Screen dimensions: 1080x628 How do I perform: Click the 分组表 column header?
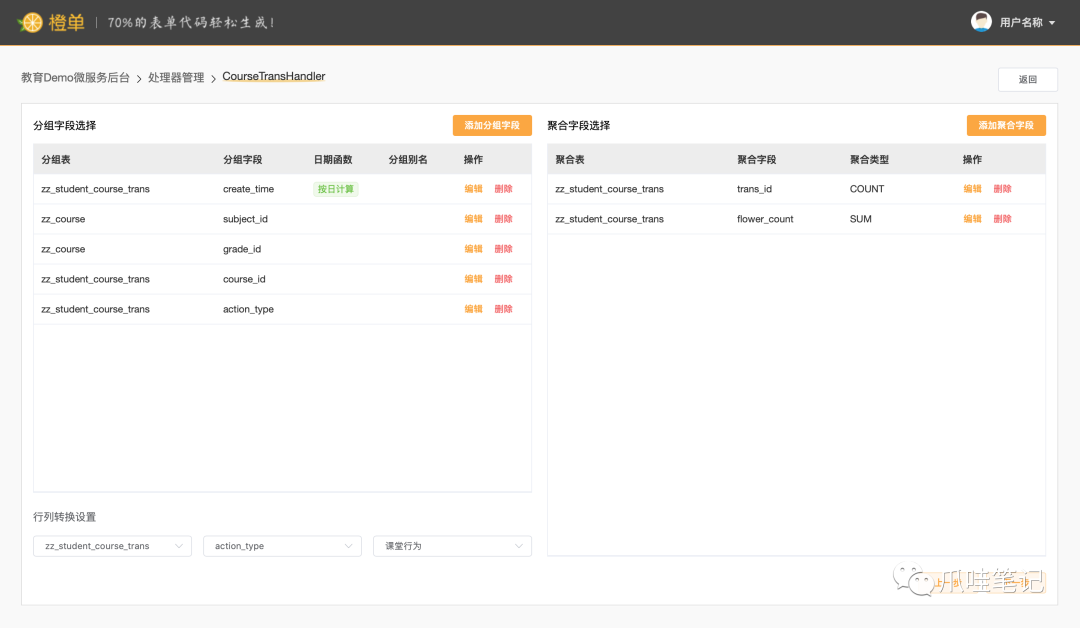pyautogui.click(x=56, y=160)
